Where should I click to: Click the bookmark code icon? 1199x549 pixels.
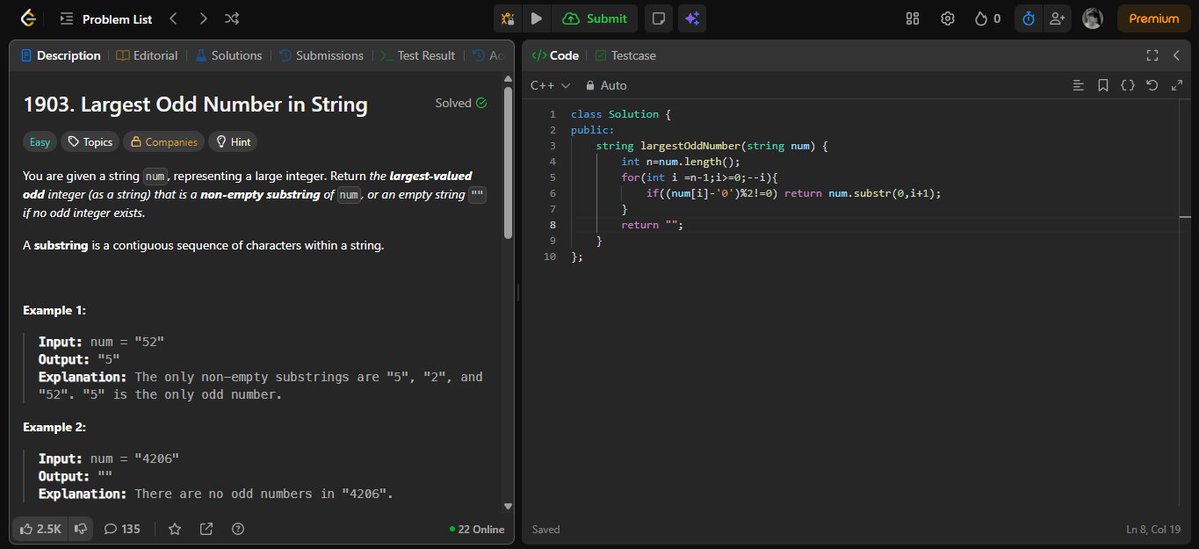point(1103,86)
